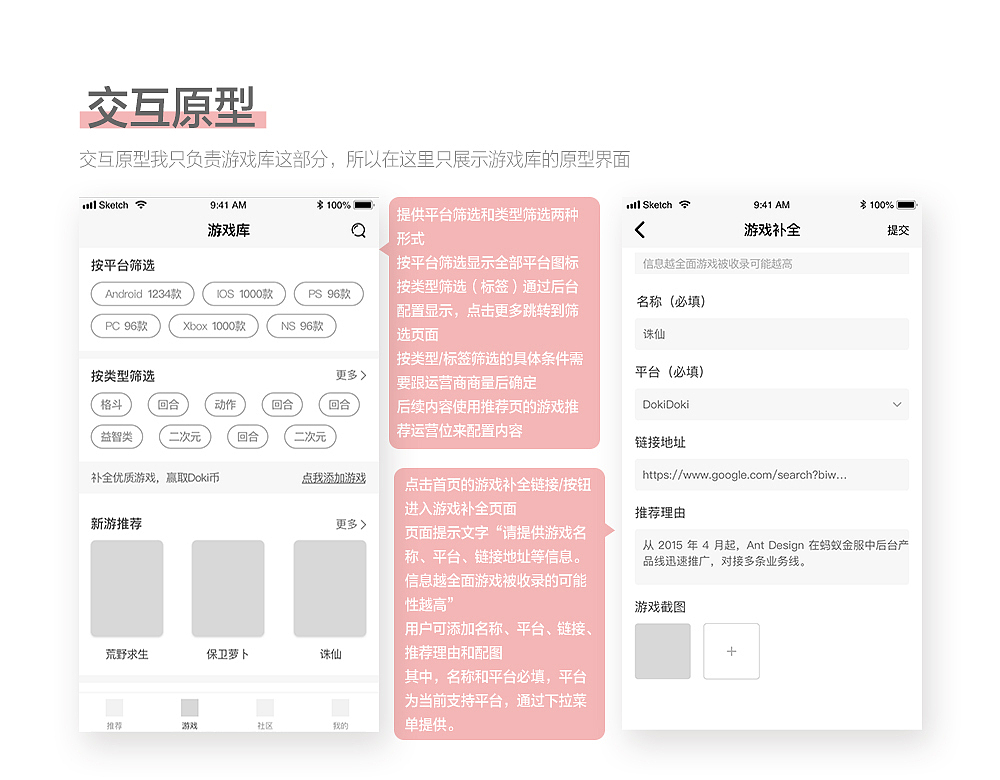
Task: Select the PS 96款 platform chip
Action: tap(329, 294)
